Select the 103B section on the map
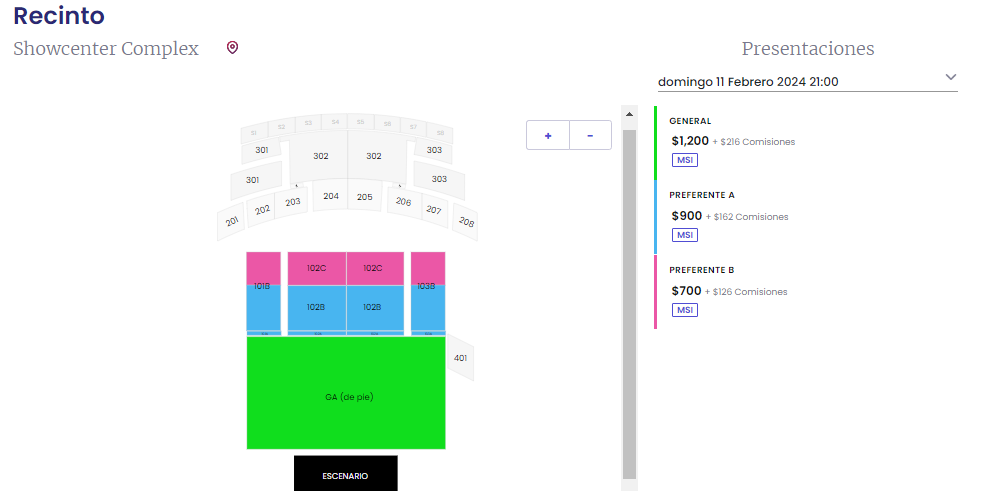Screen dimensions: 1003x491 coord(428,308)
